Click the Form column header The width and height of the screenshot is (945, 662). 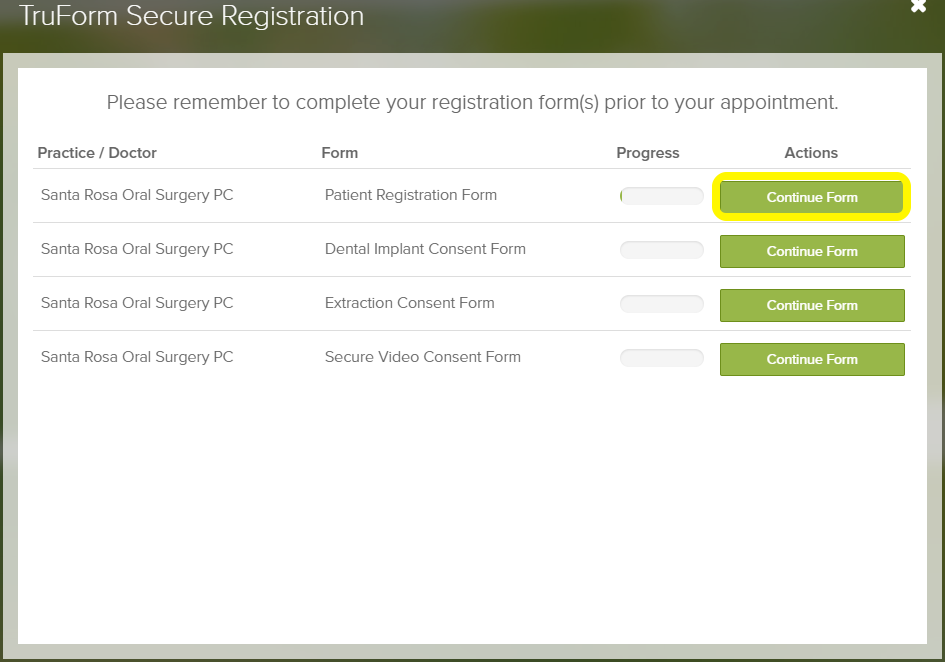(x=339, y=153)
